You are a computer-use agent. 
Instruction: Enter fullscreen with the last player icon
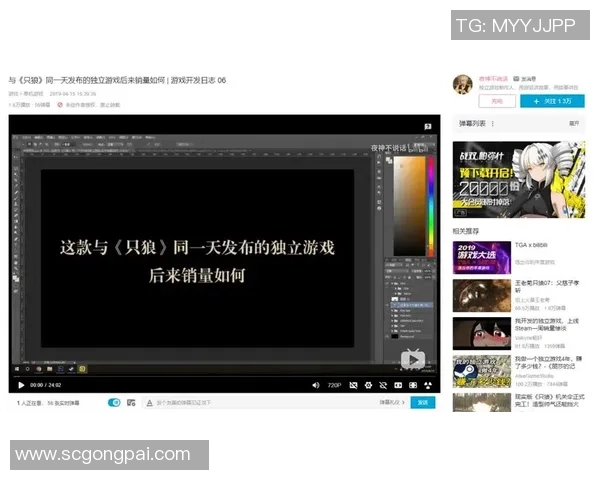point(428,385)
